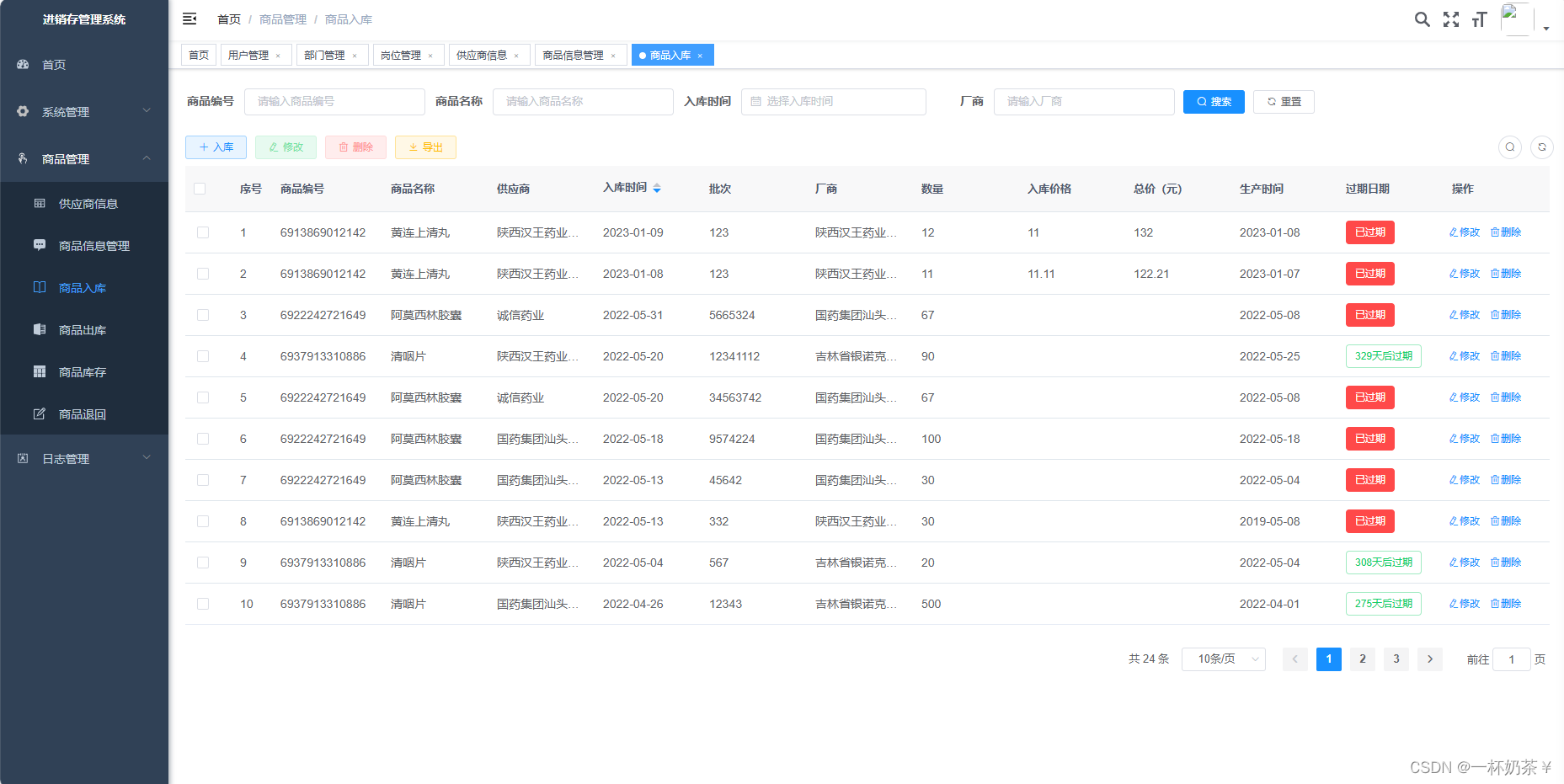The image size is (1564, 784).
Task: Open 商品库存 sidebar item
Action: (84, 372)
